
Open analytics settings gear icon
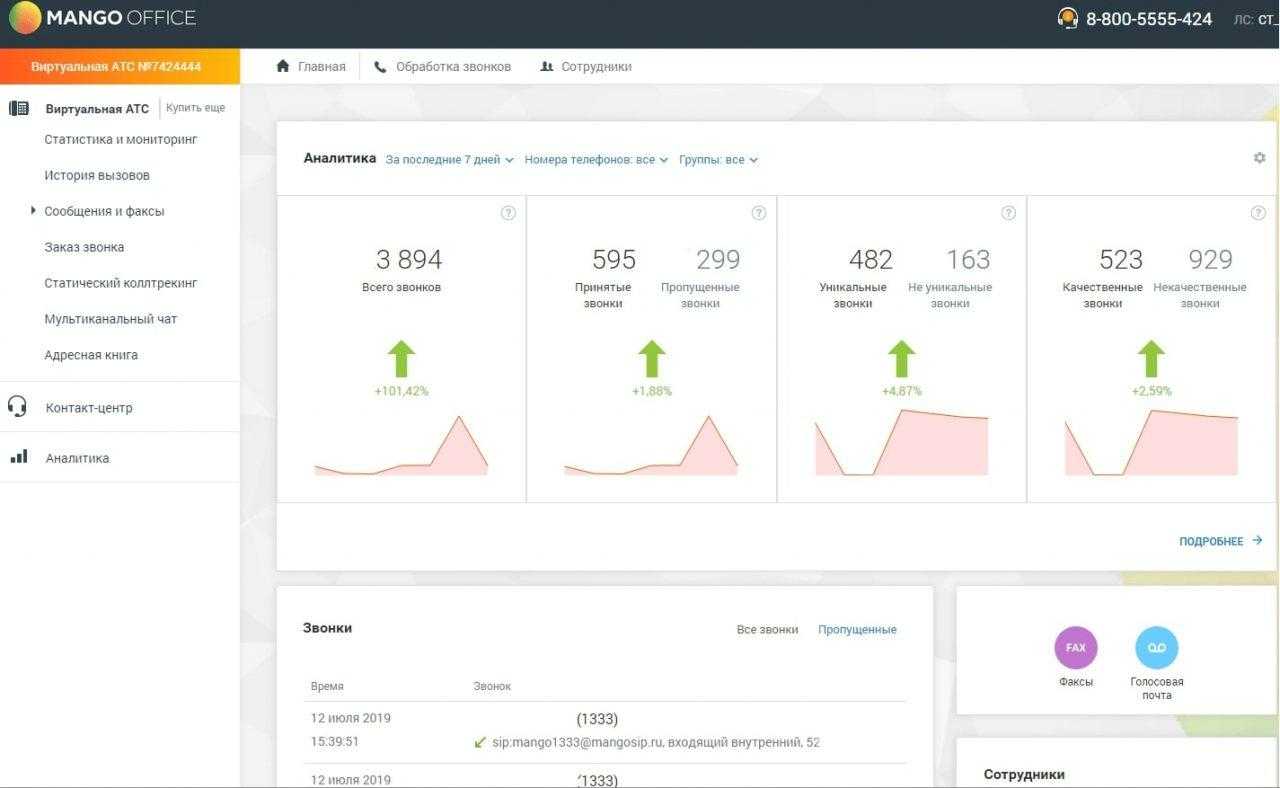coord(1259,158)
